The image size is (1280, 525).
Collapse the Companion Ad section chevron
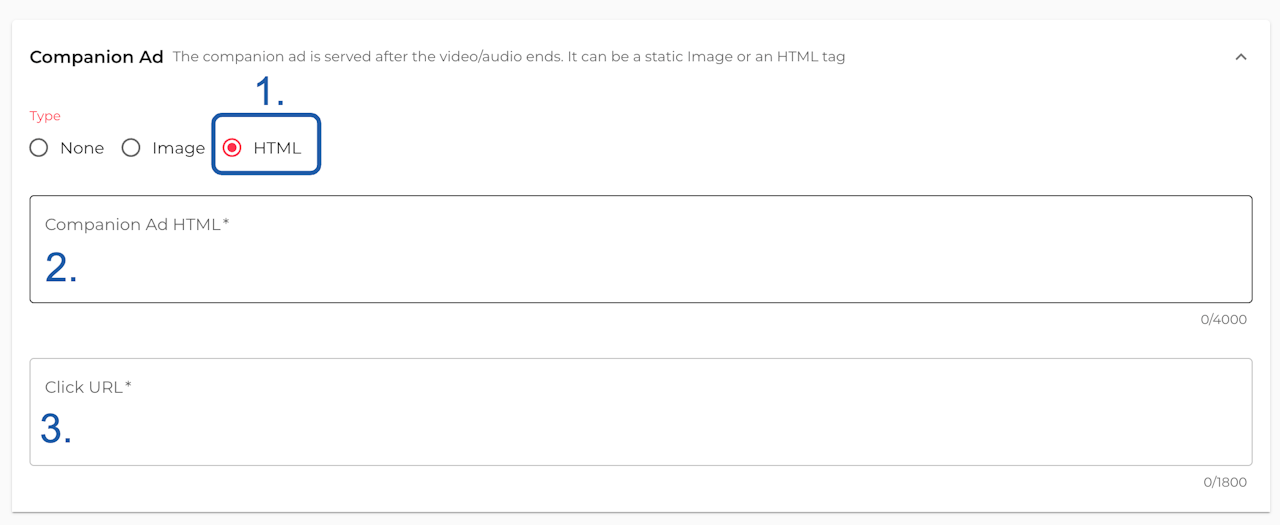tap(1240, 57)
